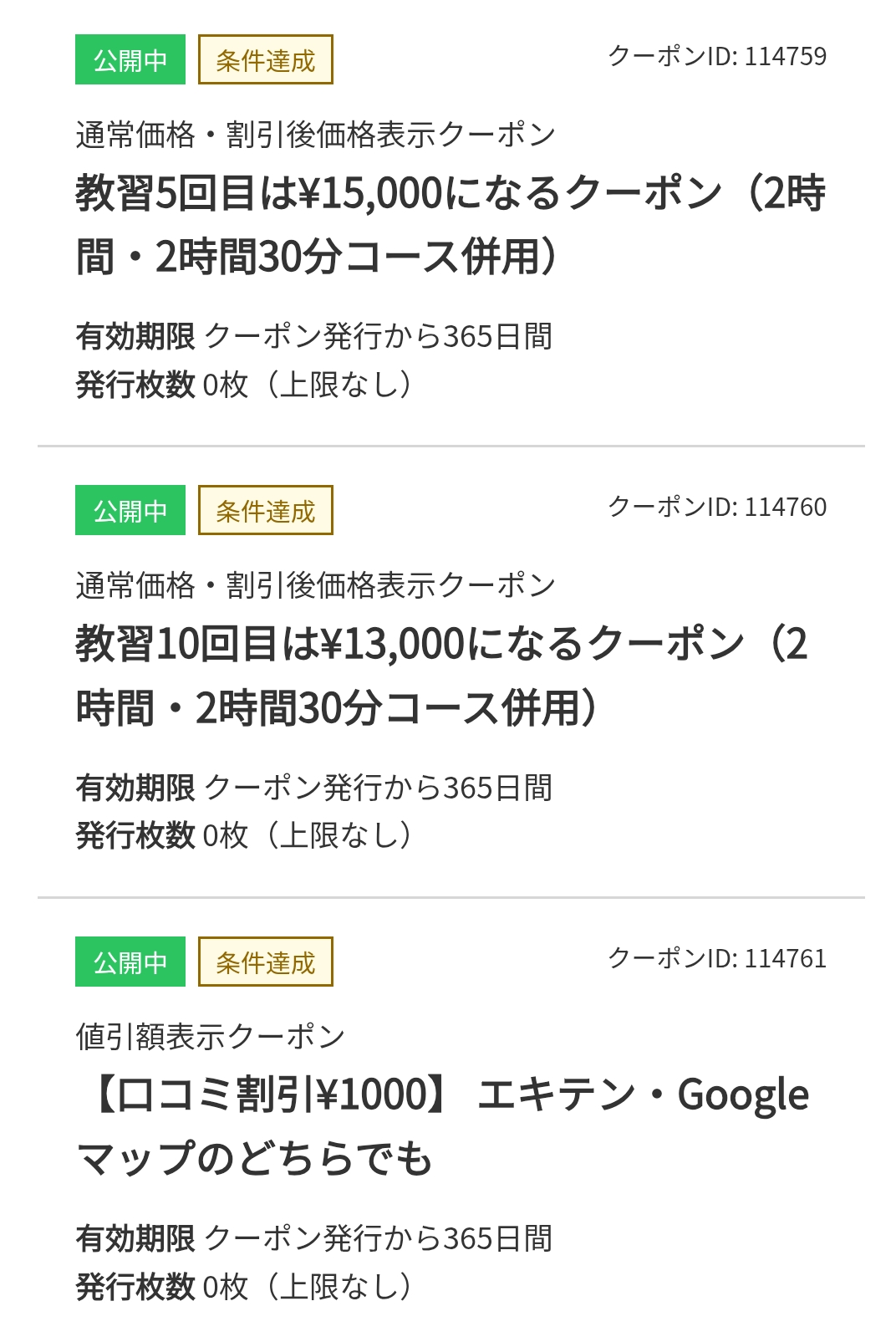Click the coupon type label above the 教習10回目 title
Viewport: 896px width, 1342px height.
pos(315,585)
